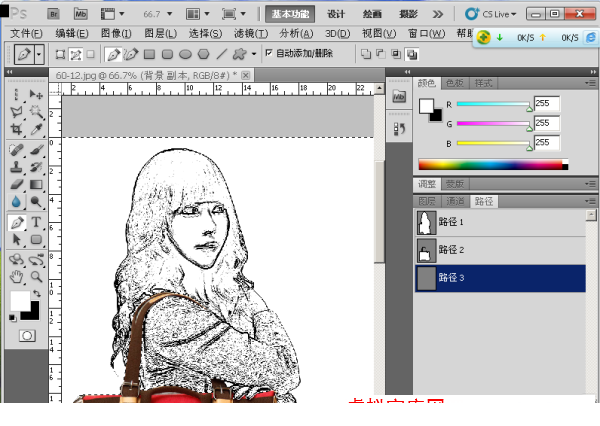Select the Eraser tool

[16, 184]
